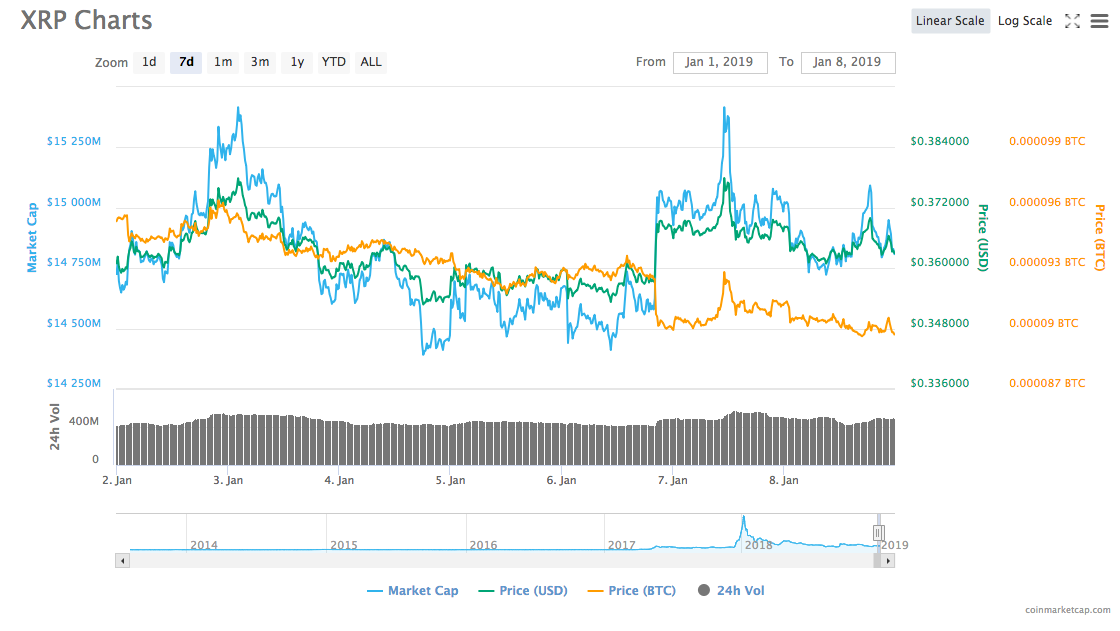Click the From date field showing Jan 1, 2019

[x=719, y=62]
